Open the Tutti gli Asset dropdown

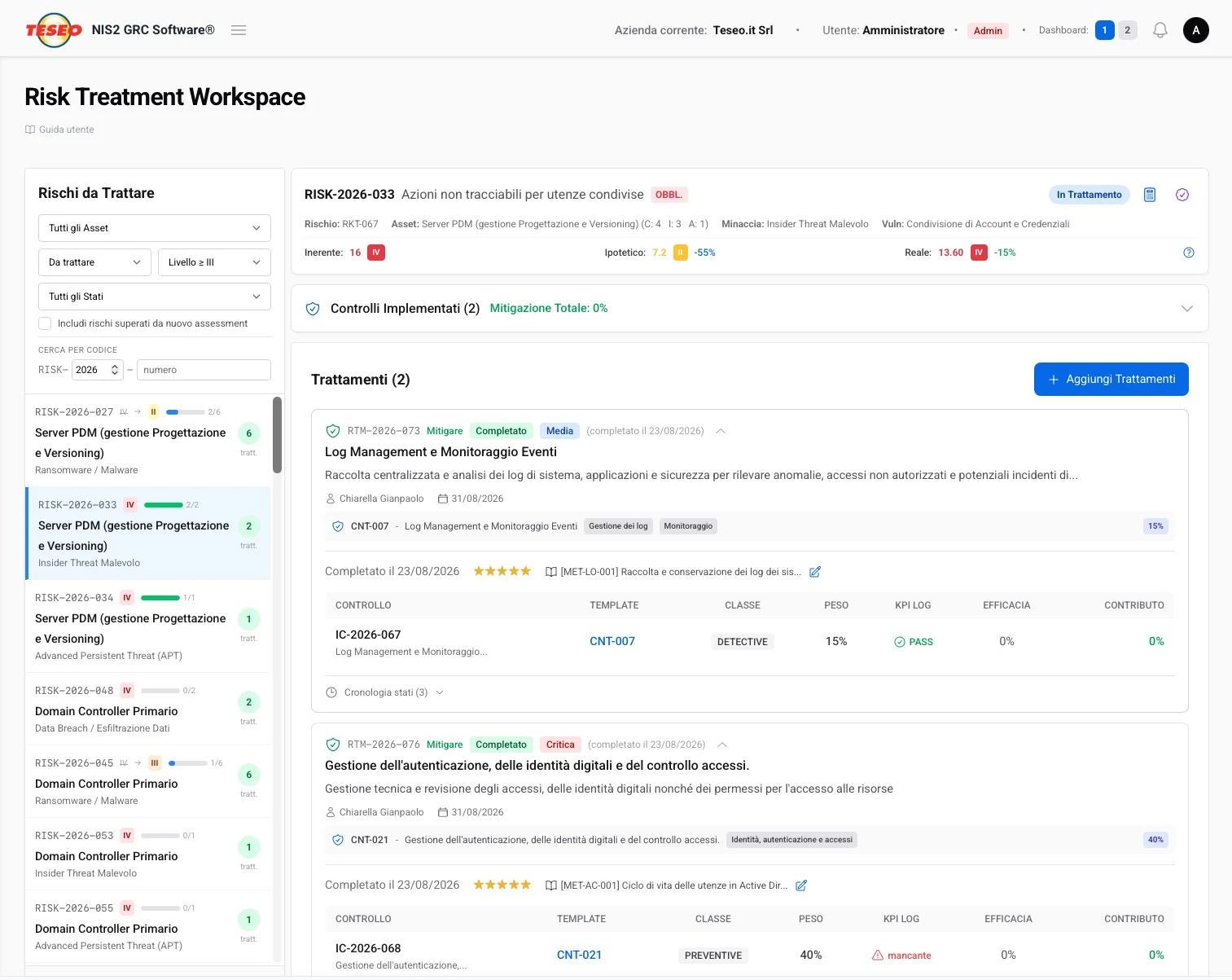tap(155, 228)
